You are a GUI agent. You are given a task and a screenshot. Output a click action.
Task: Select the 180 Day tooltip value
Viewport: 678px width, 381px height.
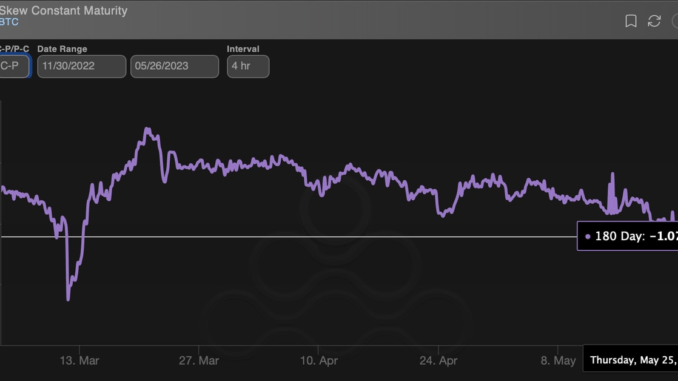point(628,236)
